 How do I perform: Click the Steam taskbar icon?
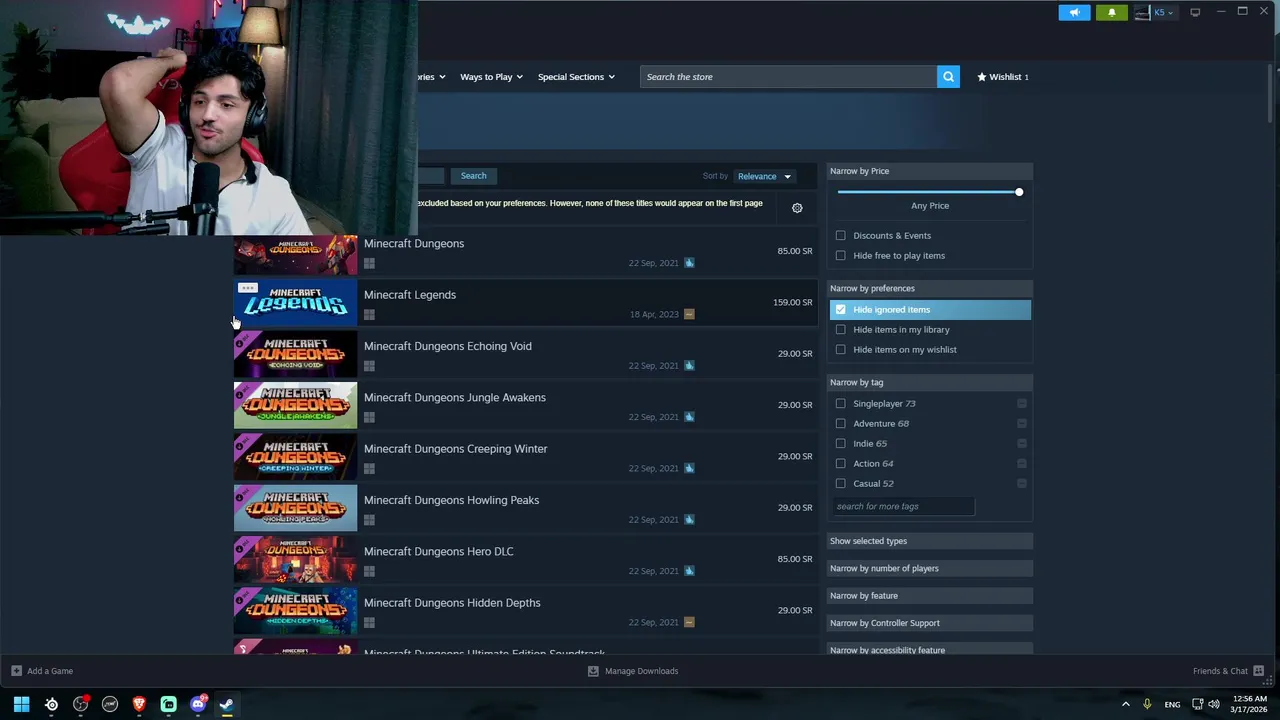tap(227, 704)
